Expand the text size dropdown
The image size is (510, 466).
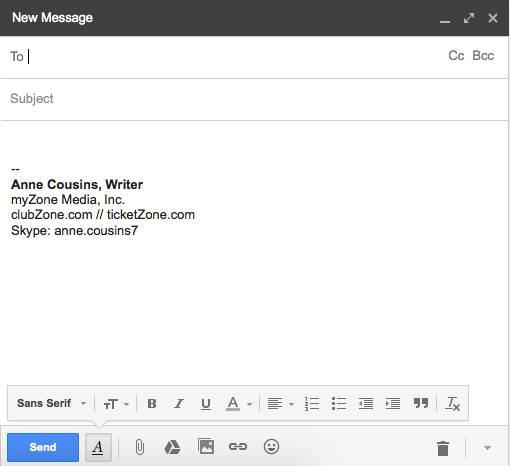point(116,404)
